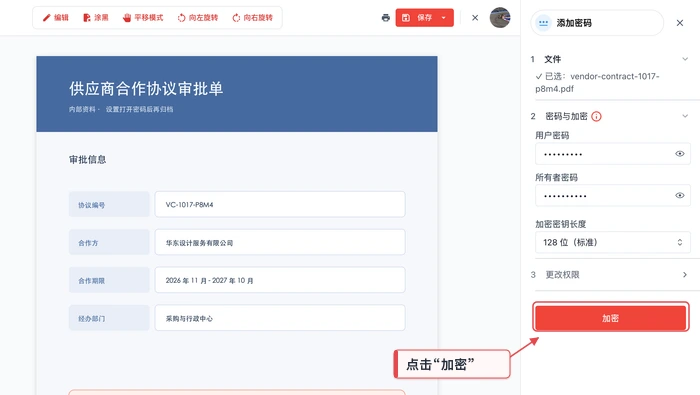Click the 添加密码 panel icon

(543, 23)
